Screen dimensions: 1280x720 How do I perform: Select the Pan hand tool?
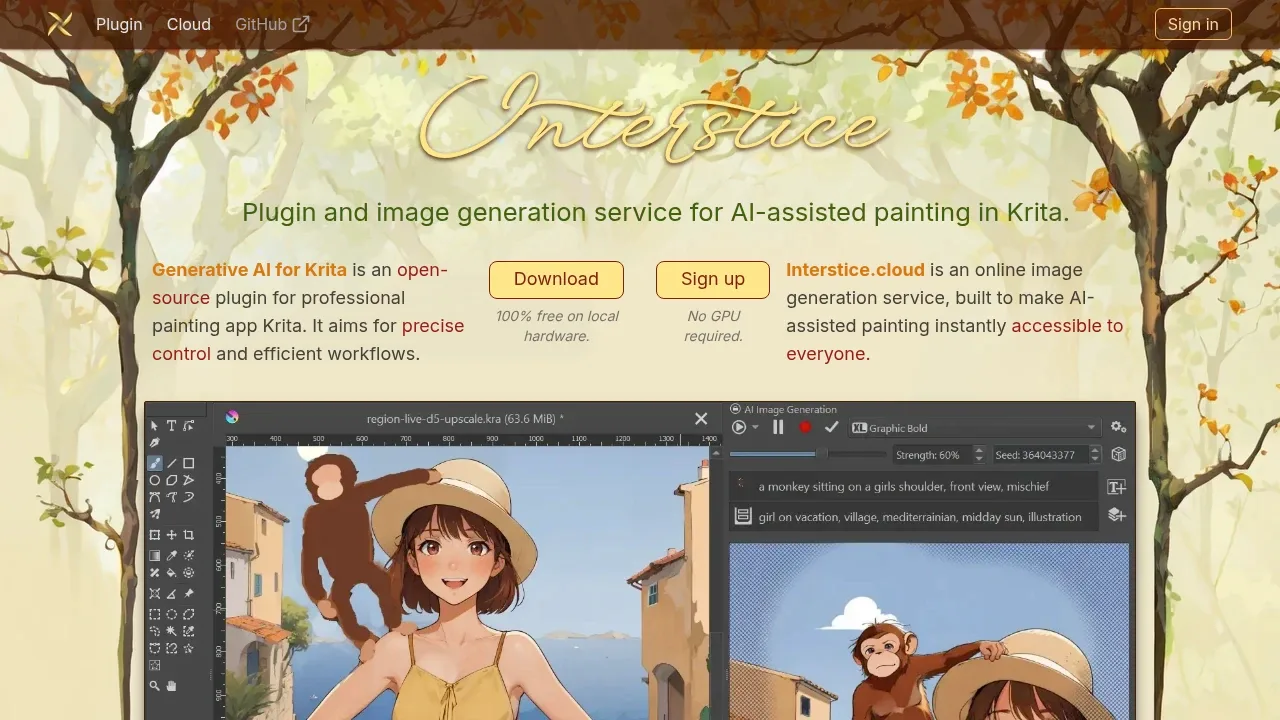tap(171, 686)
